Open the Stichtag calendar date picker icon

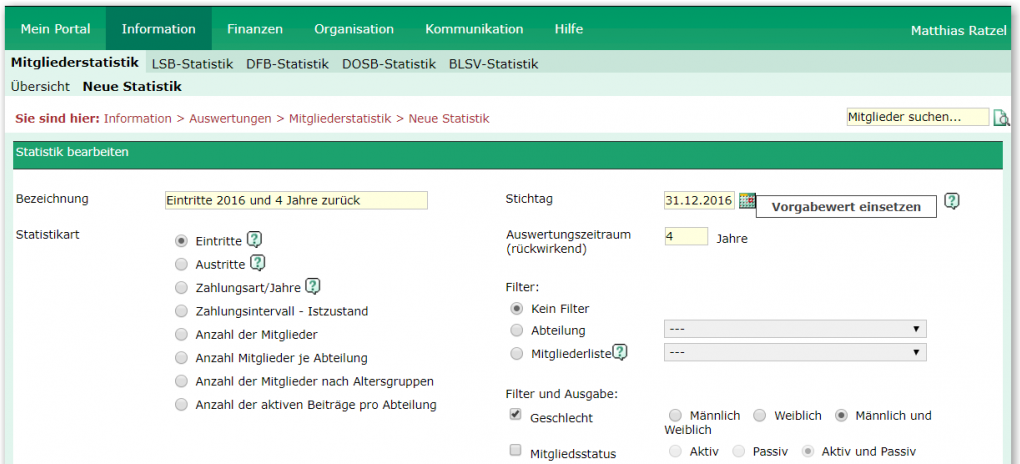click(x=747, y=200)
